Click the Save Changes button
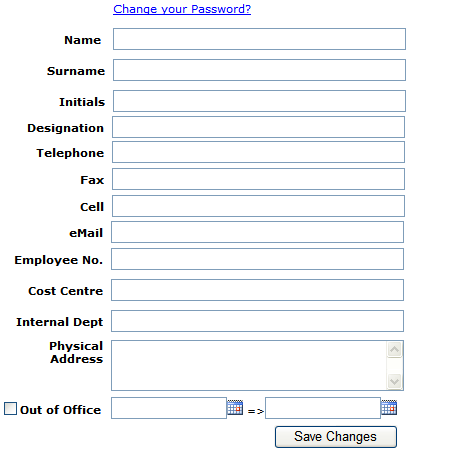 (336, 437)
